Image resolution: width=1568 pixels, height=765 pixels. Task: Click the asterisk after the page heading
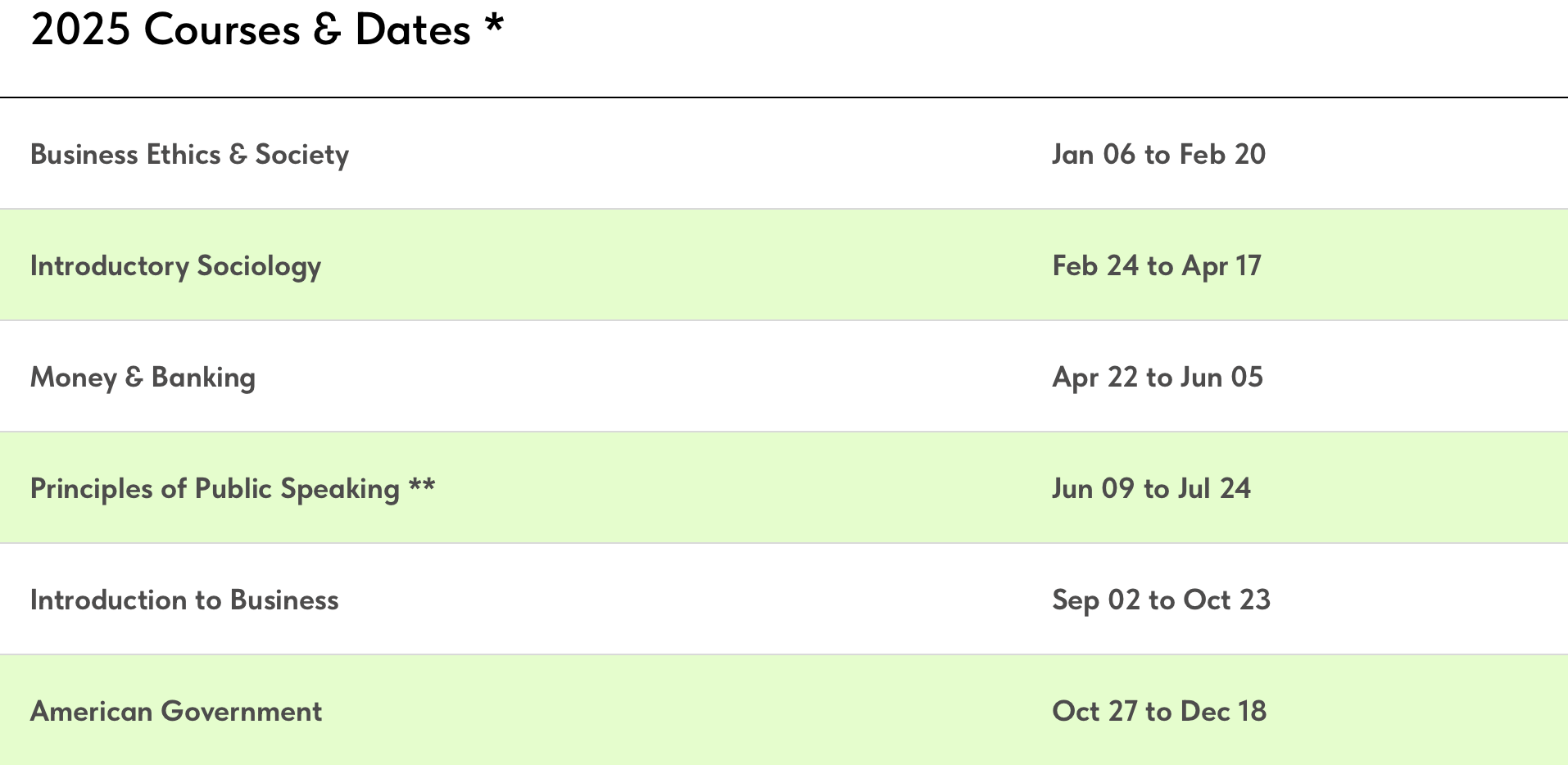click(x=494, y=25)
